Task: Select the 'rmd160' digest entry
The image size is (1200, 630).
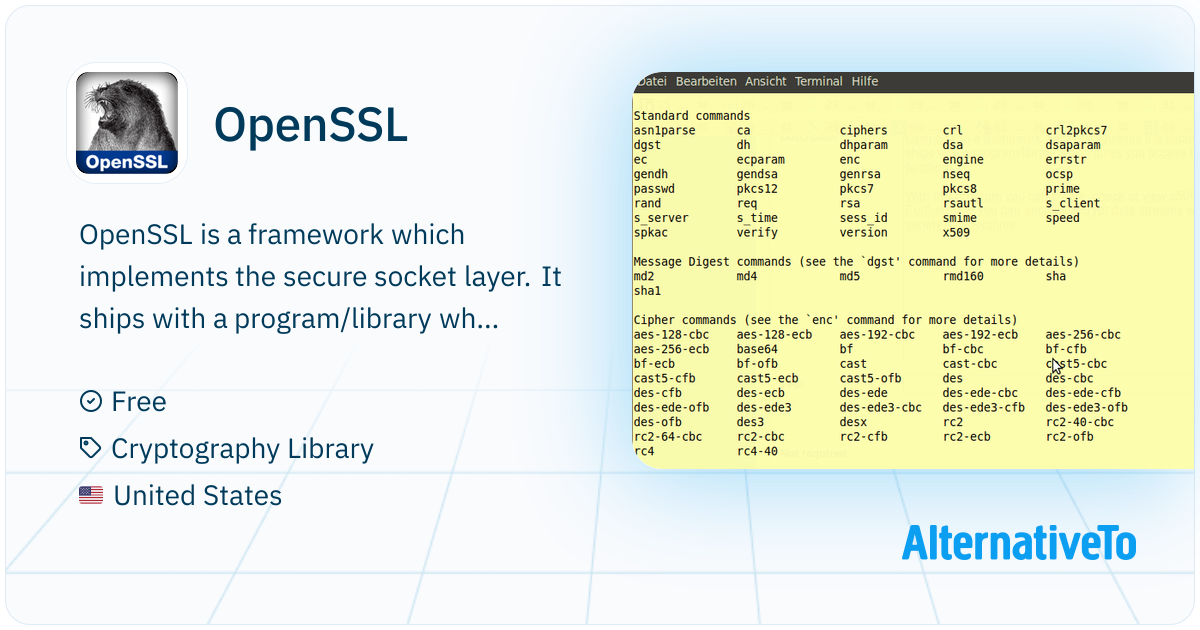Action: [963, 276]
